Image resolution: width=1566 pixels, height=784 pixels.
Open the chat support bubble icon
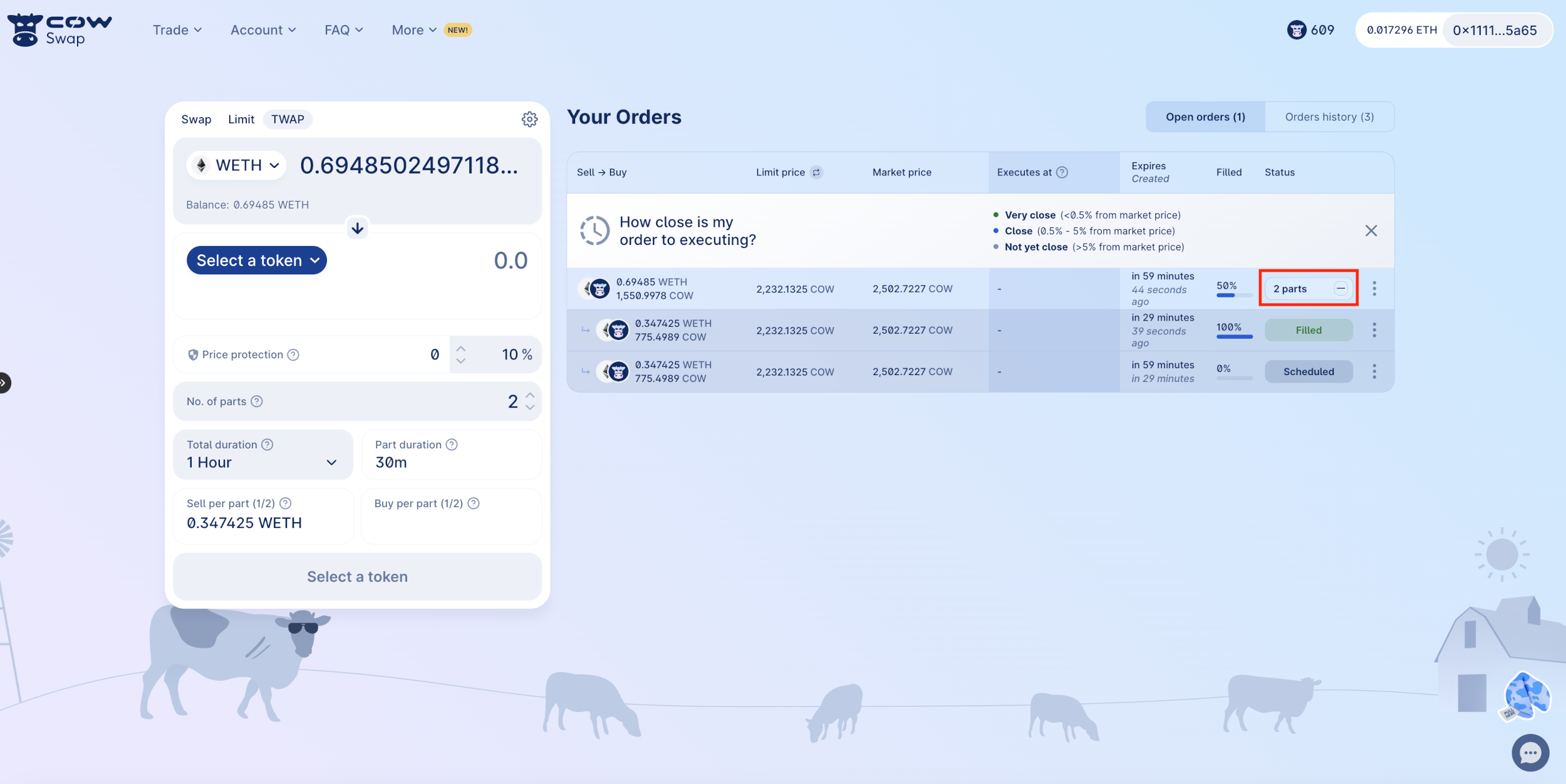(x=1530, y=752)
